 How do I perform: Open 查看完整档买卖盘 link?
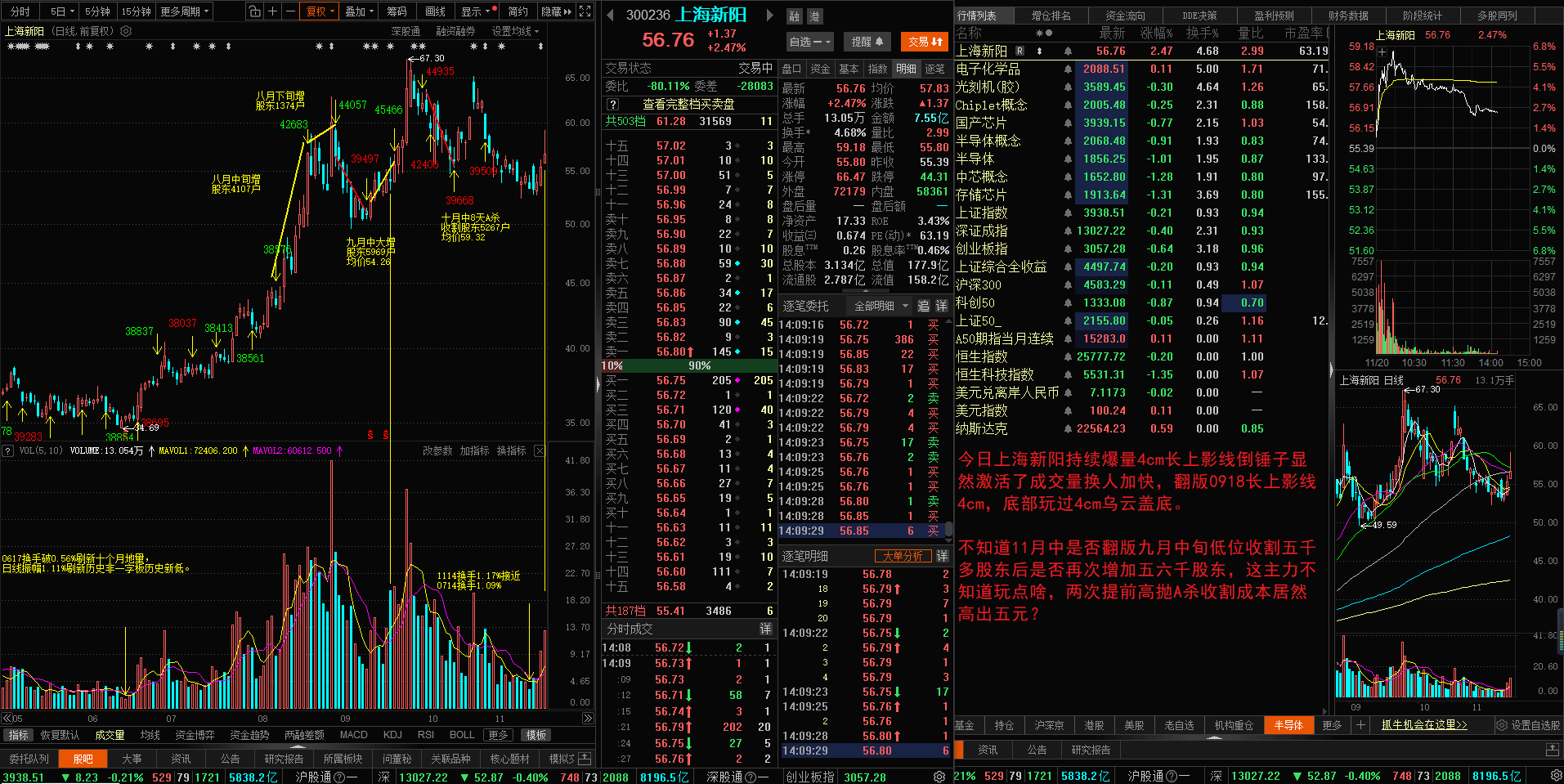pos(688,105)
